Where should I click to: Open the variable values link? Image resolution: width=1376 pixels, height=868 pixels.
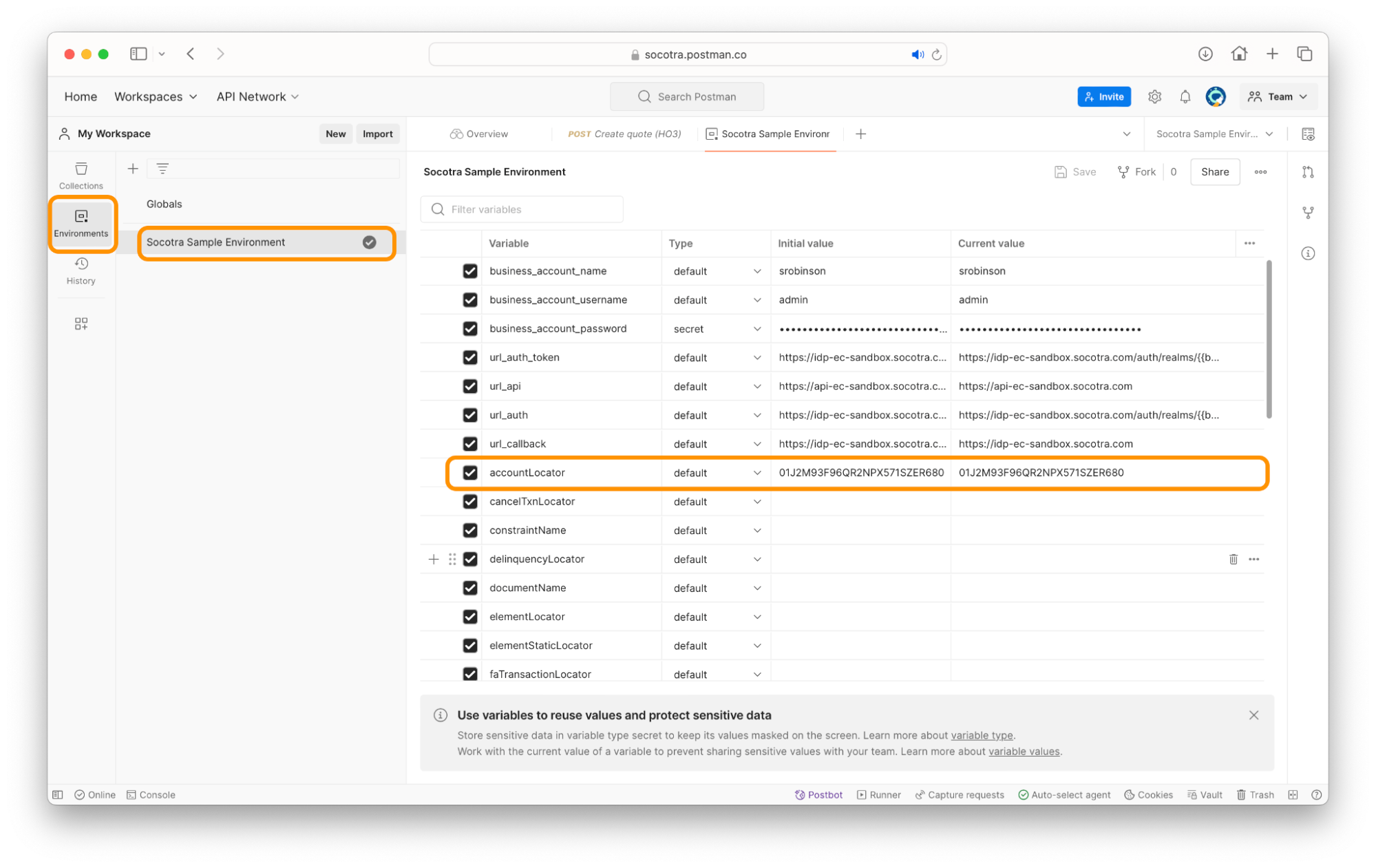1024,752
